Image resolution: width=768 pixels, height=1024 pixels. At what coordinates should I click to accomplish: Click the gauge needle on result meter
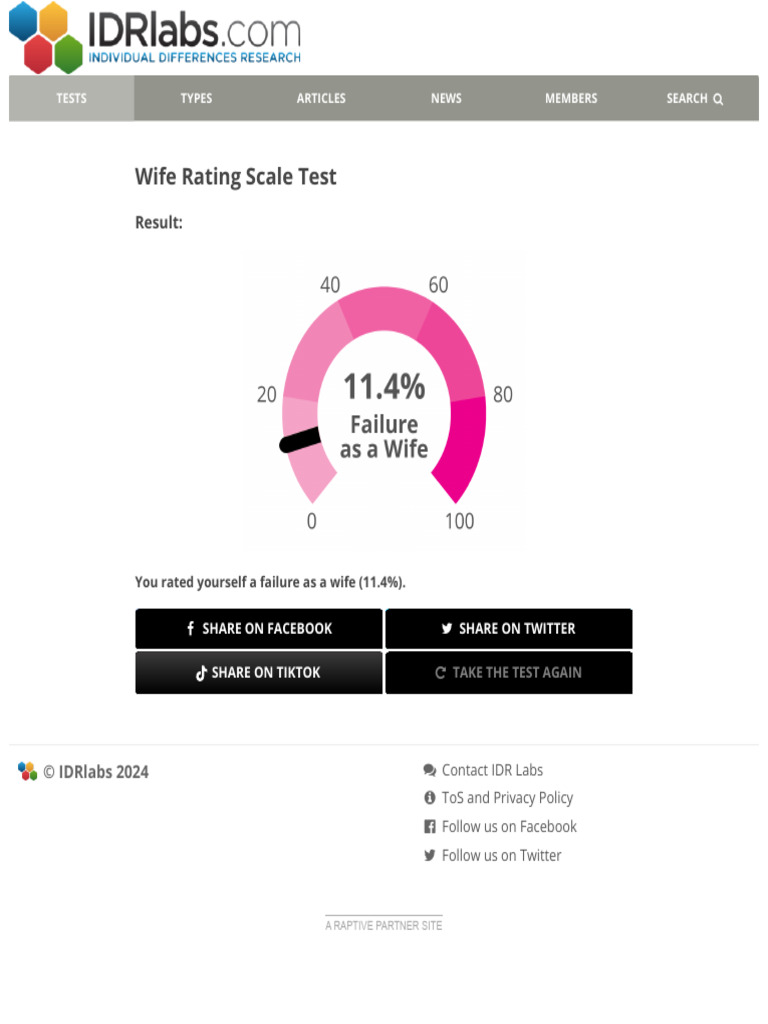(299, 440)
